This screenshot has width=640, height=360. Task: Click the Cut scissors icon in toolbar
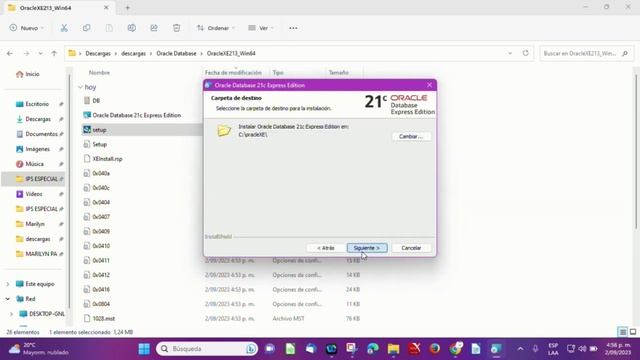(64, 28)
